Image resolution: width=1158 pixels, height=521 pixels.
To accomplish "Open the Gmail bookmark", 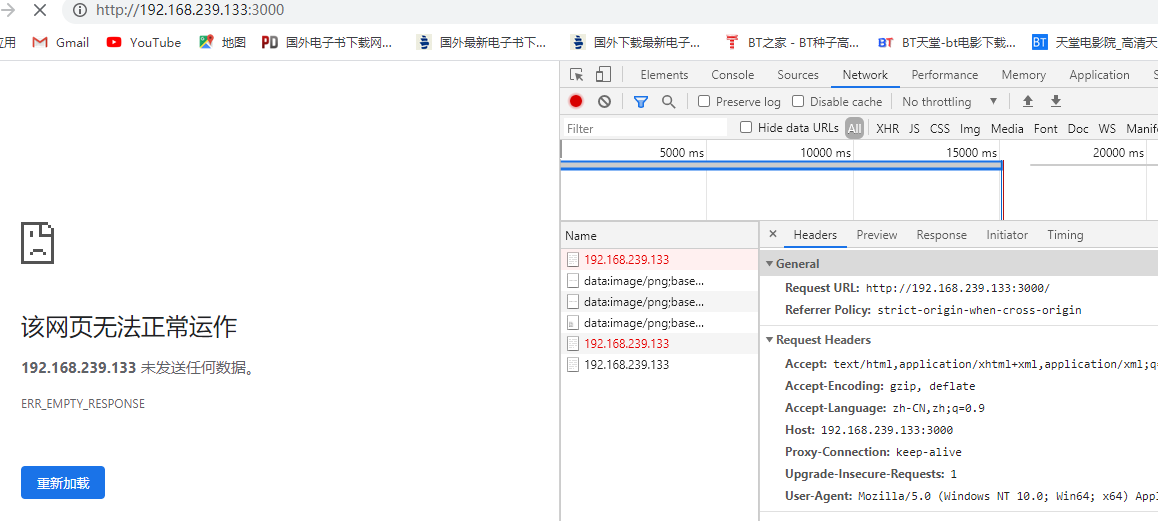I will [x=61, y=42].
